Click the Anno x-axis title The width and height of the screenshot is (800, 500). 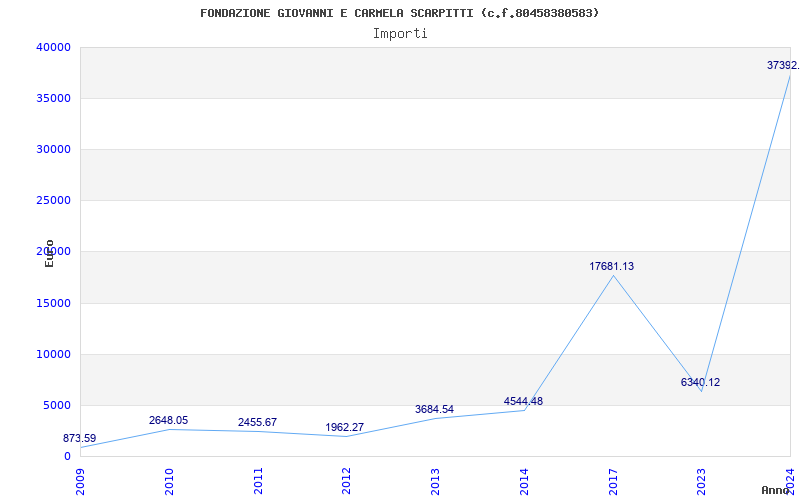point(776,490)
